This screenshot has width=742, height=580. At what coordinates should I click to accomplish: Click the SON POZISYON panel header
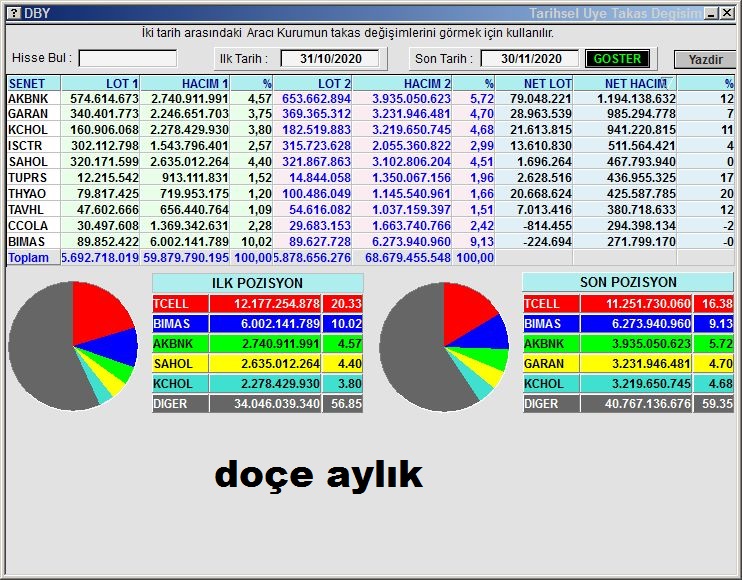[x=628, y=282]
